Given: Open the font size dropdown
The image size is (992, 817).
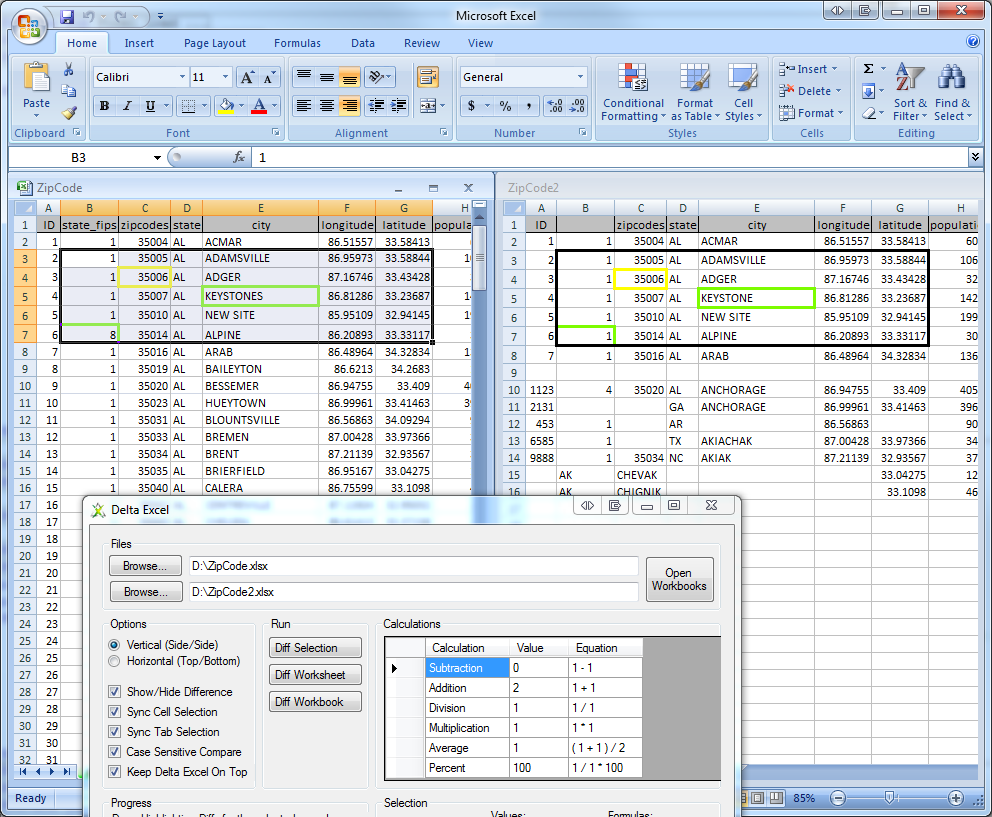Looking at the screenshot, I should click(225, 77).
